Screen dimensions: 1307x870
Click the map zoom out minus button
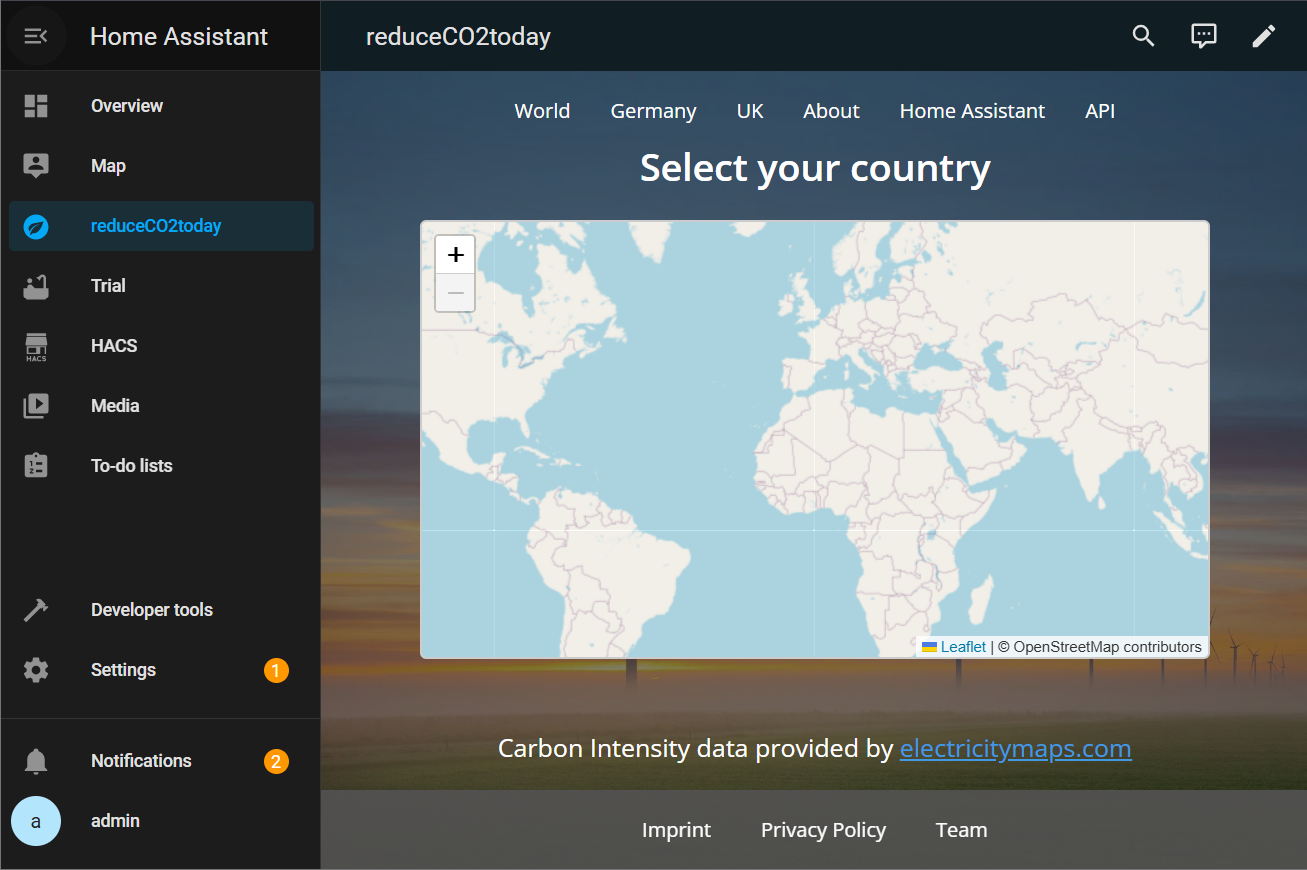coord(456,293)
